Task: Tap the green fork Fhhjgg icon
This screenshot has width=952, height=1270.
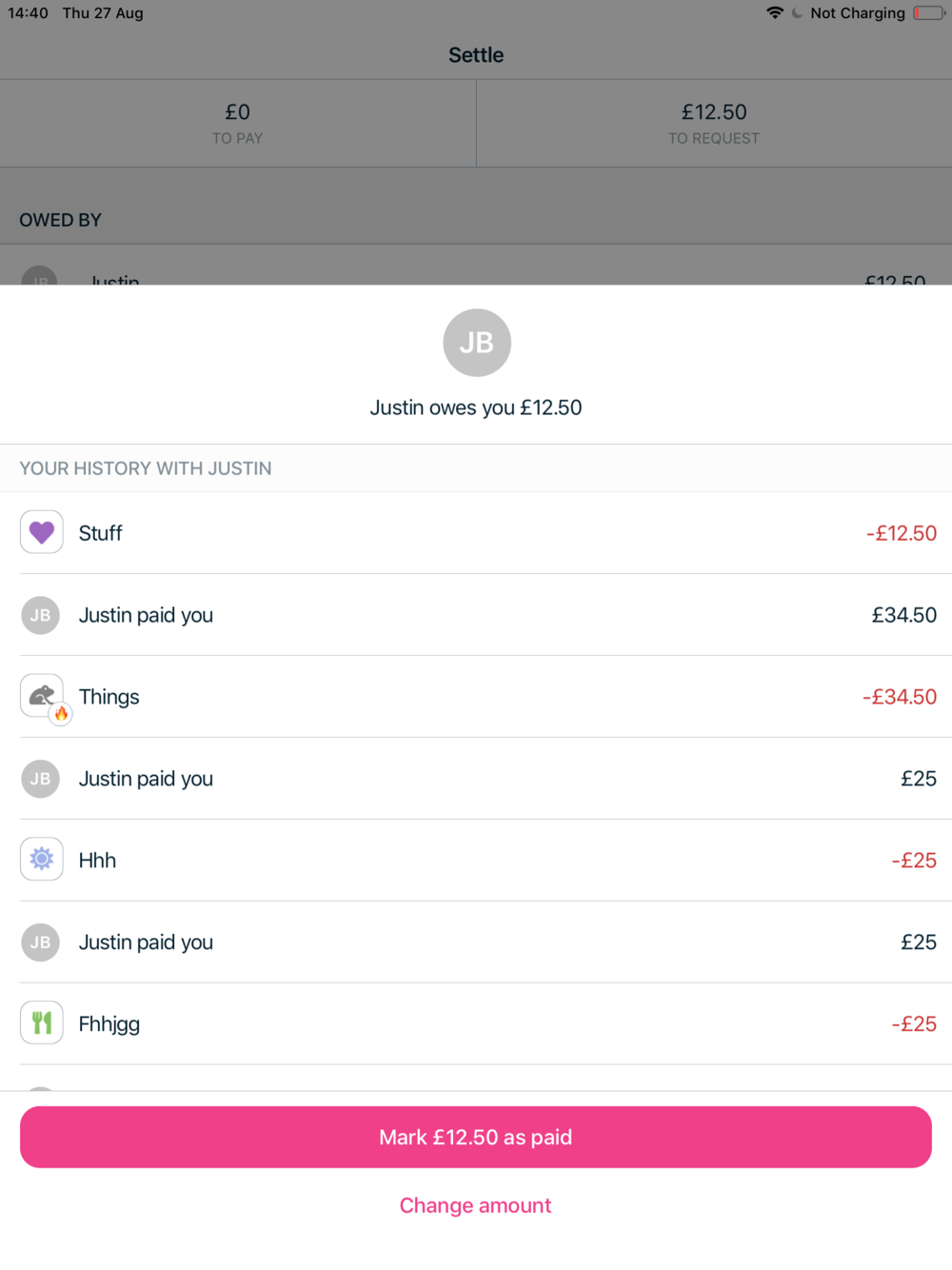Action: coord(42,1023)
